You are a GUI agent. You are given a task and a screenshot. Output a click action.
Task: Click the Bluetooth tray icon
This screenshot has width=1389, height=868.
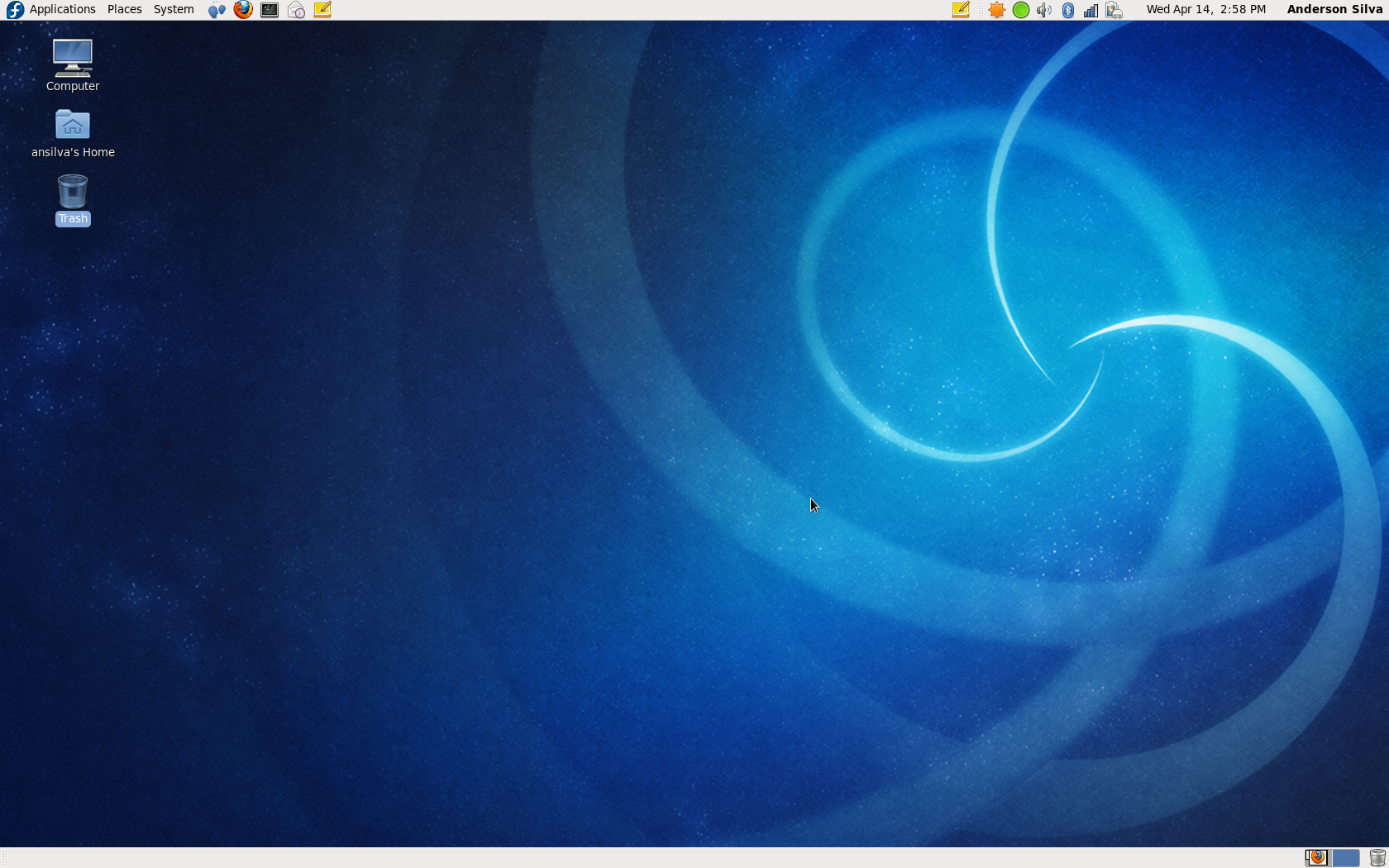tap(1067, 10)
